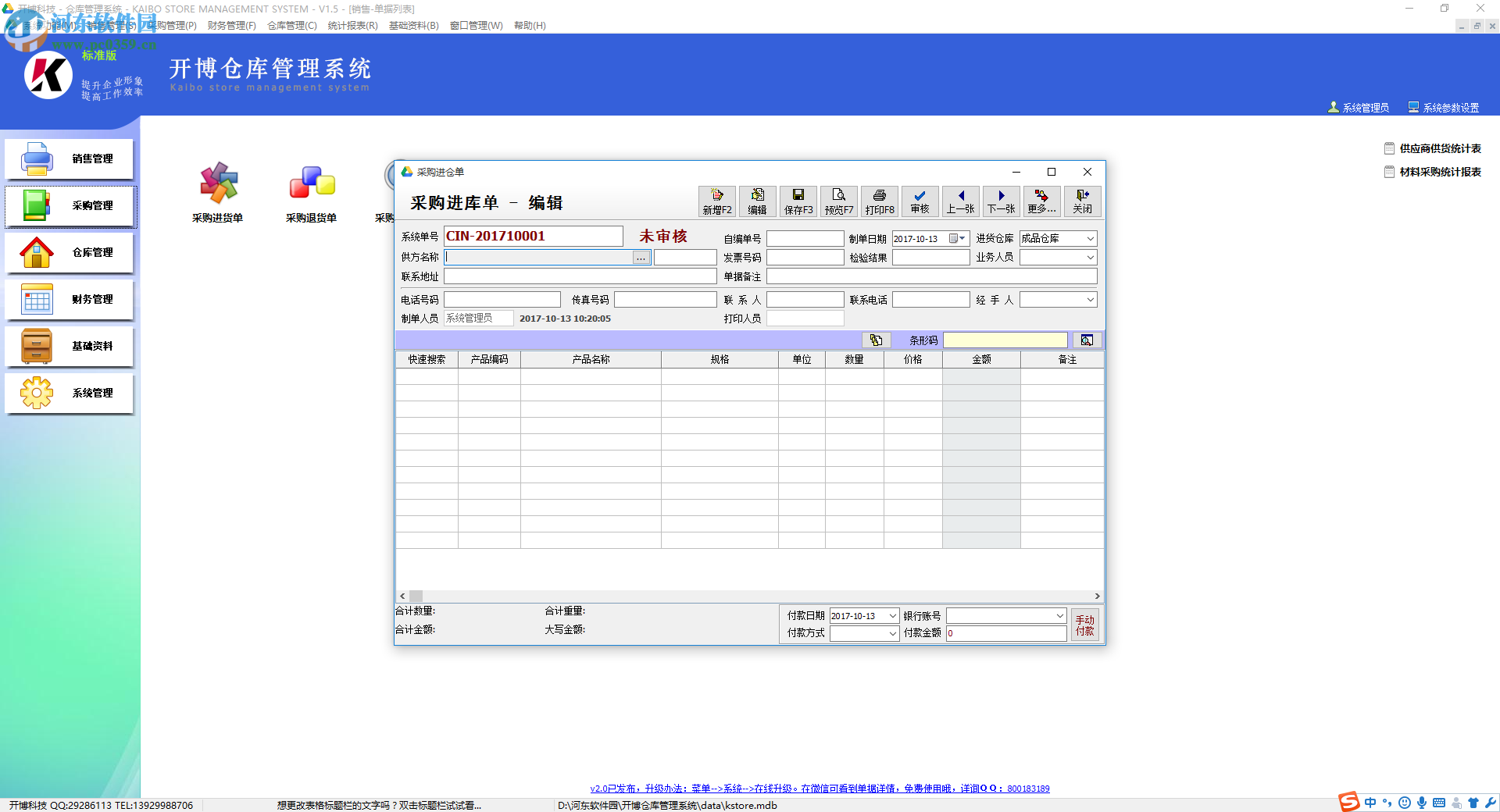Screen dimensions: 1500x812
Task: Open the 财务管理(F) menu
Action: pos(231,26)
